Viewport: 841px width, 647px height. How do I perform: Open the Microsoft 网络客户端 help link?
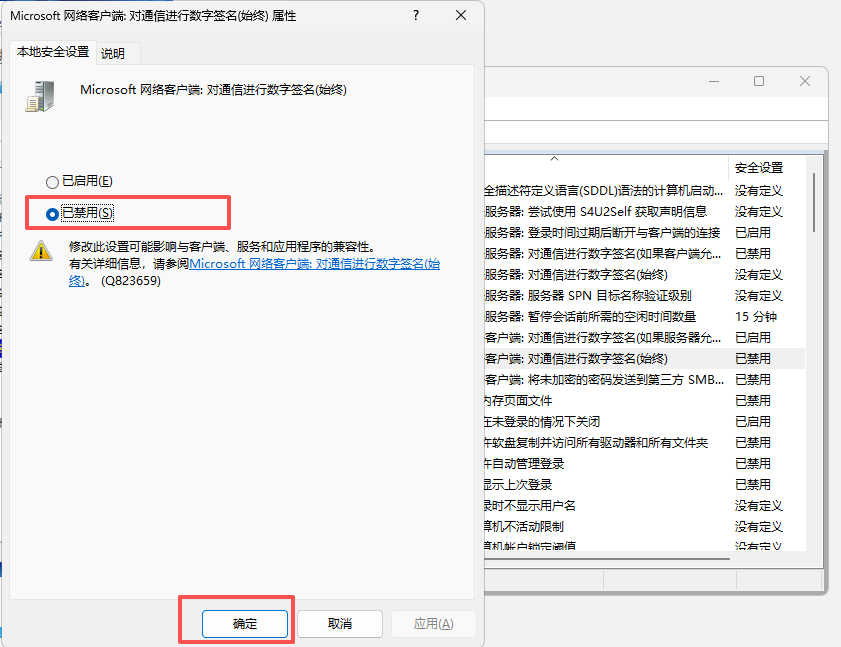click(314, 264)
